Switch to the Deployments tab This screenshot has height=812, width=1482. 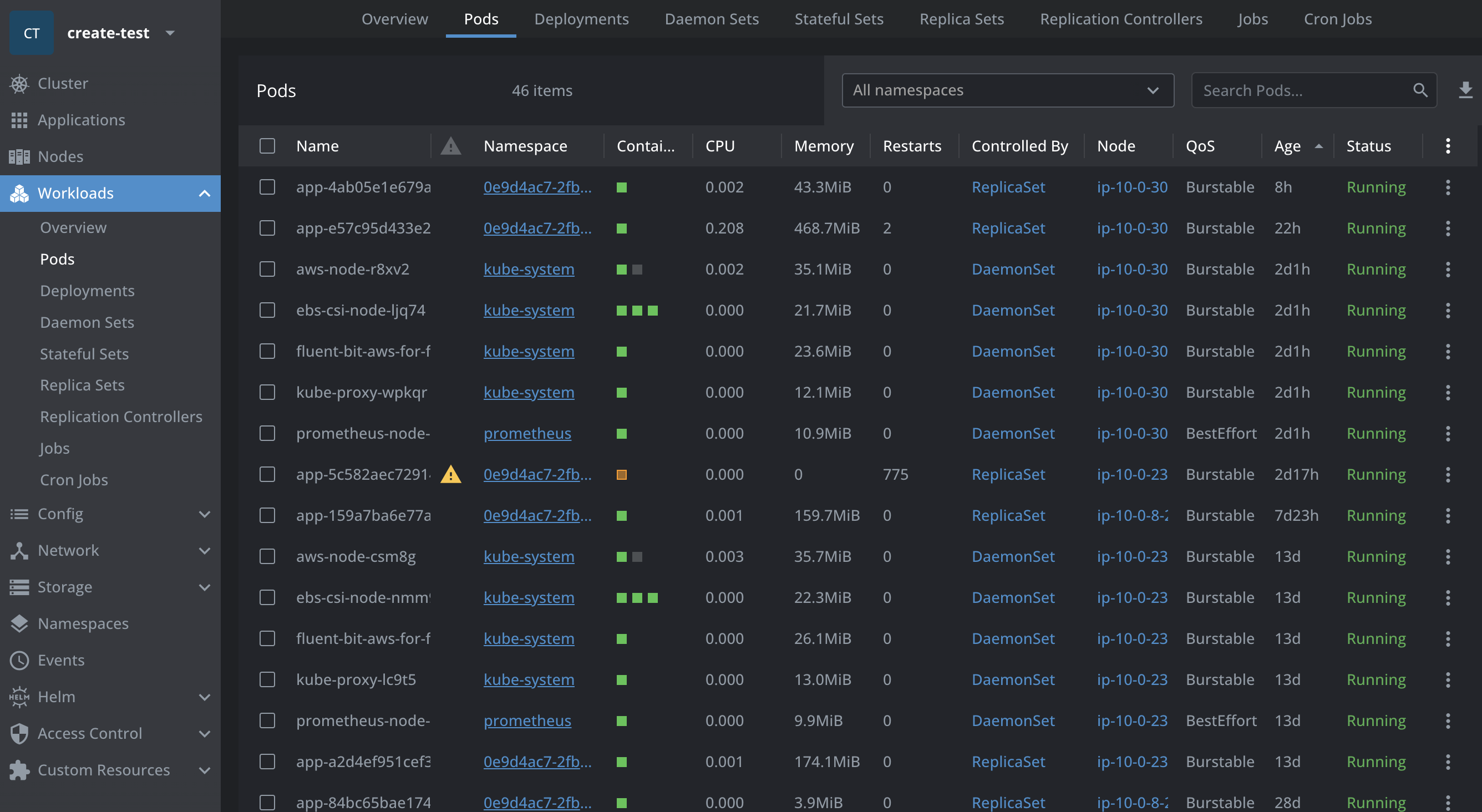581,19
